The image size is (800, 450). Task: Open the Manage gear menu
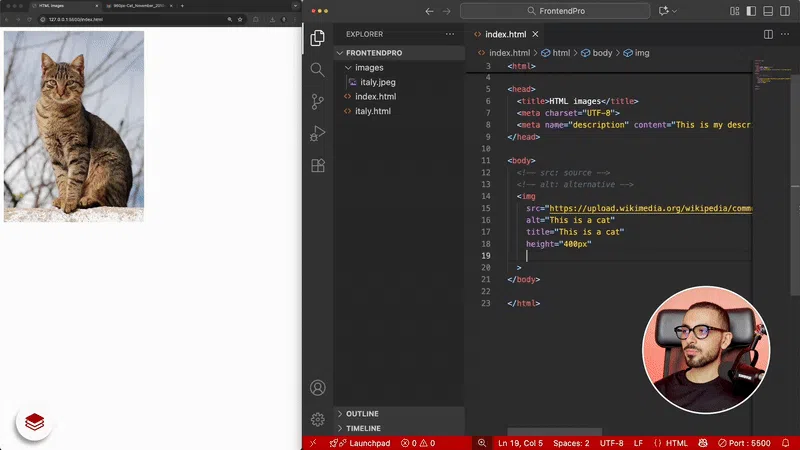318,419
